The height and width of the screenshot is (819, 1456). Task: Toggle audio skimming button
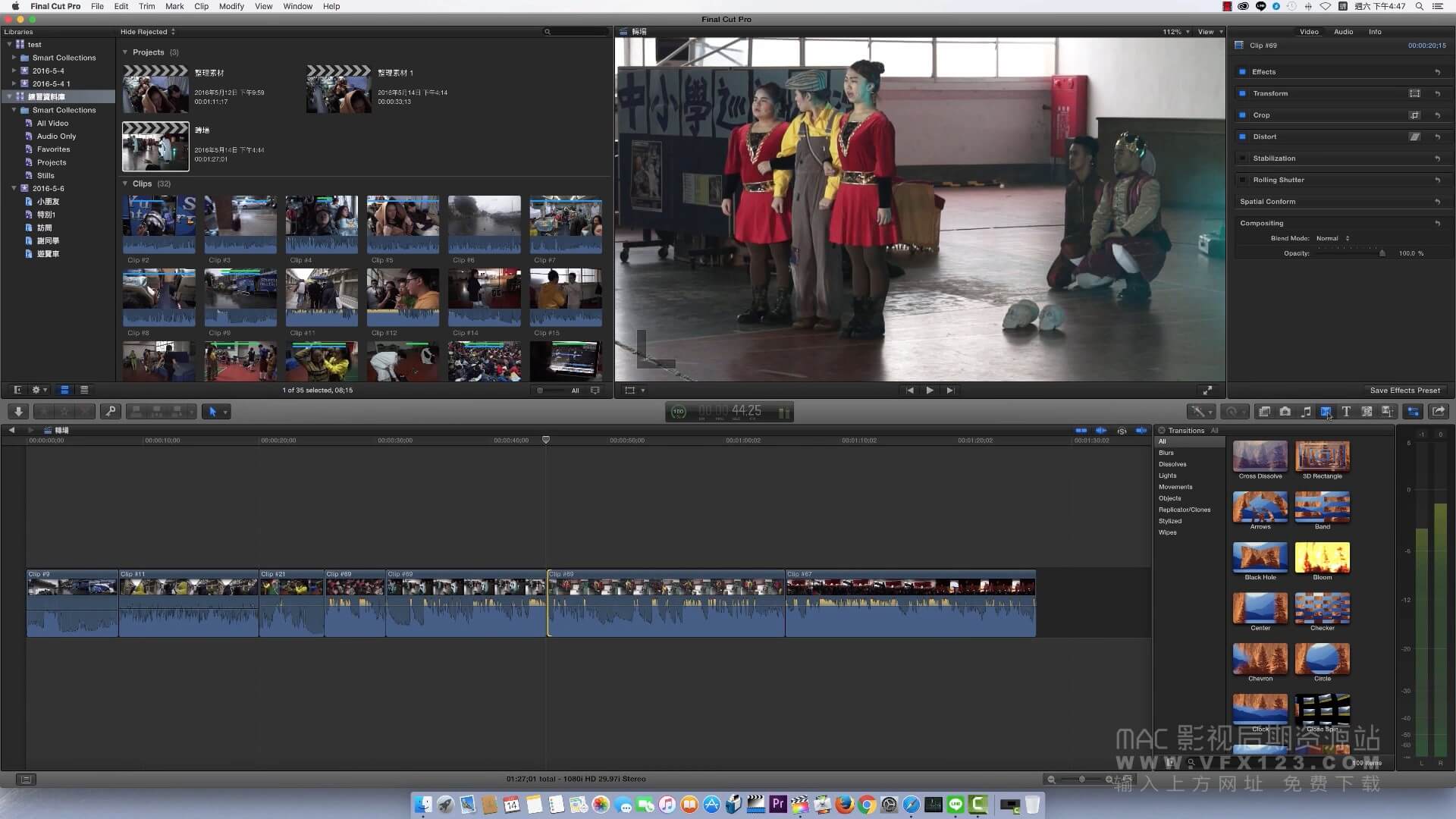tap(1101, 431)
